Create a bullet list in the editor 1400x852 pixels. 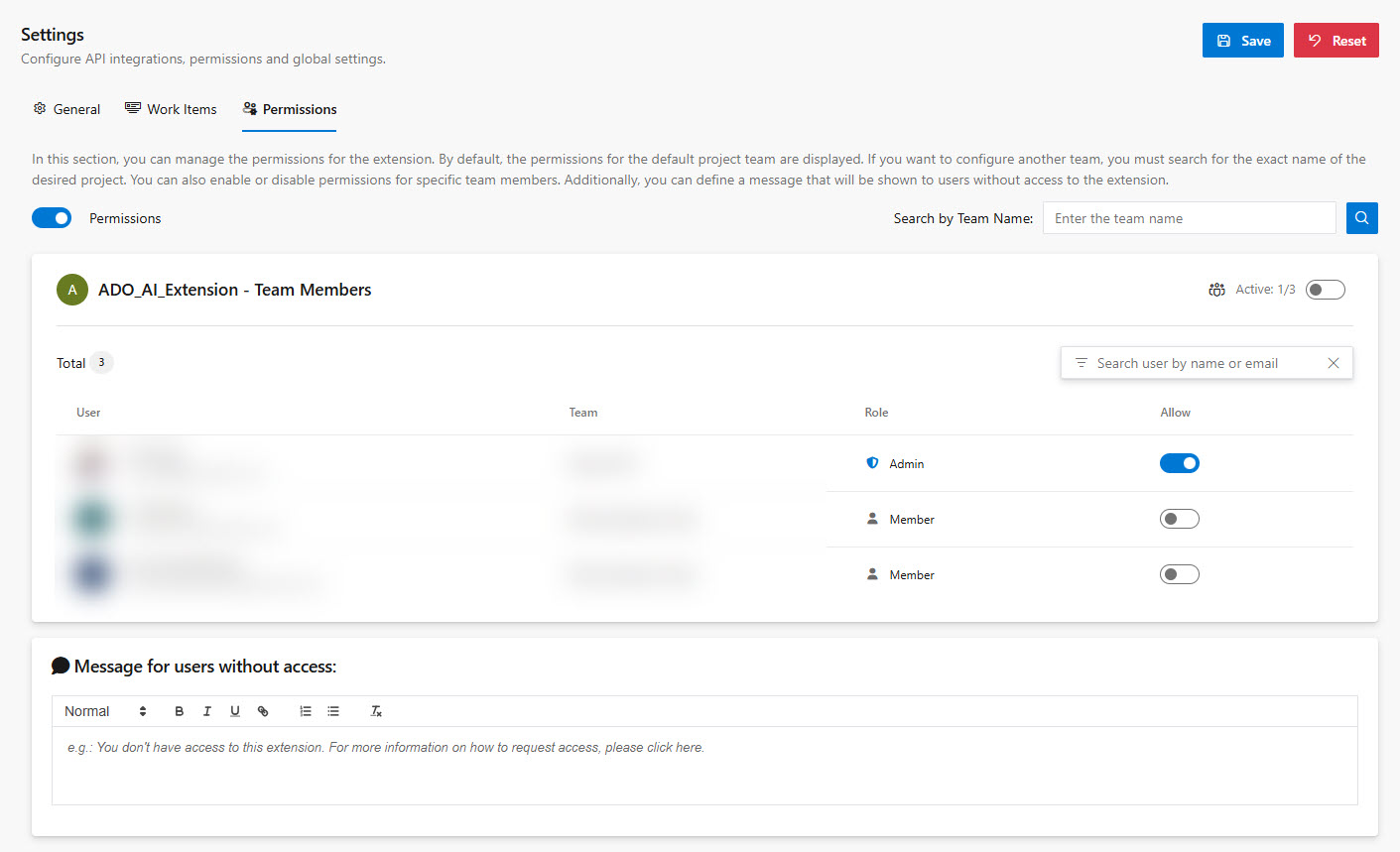(332, 710)
